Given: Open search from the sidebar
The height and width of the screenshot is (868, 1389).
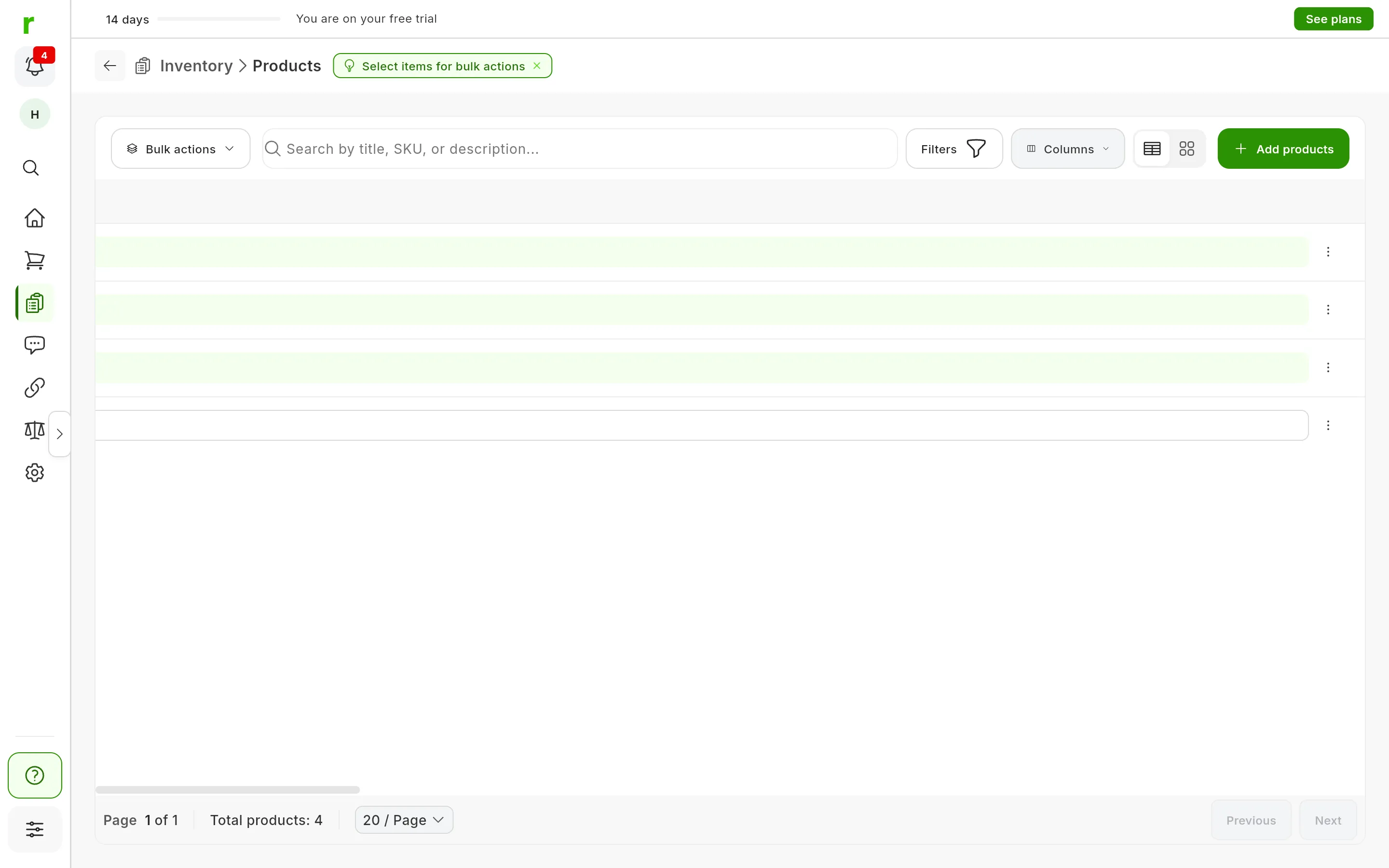Looking at the screenshot, I should [31, 168].
